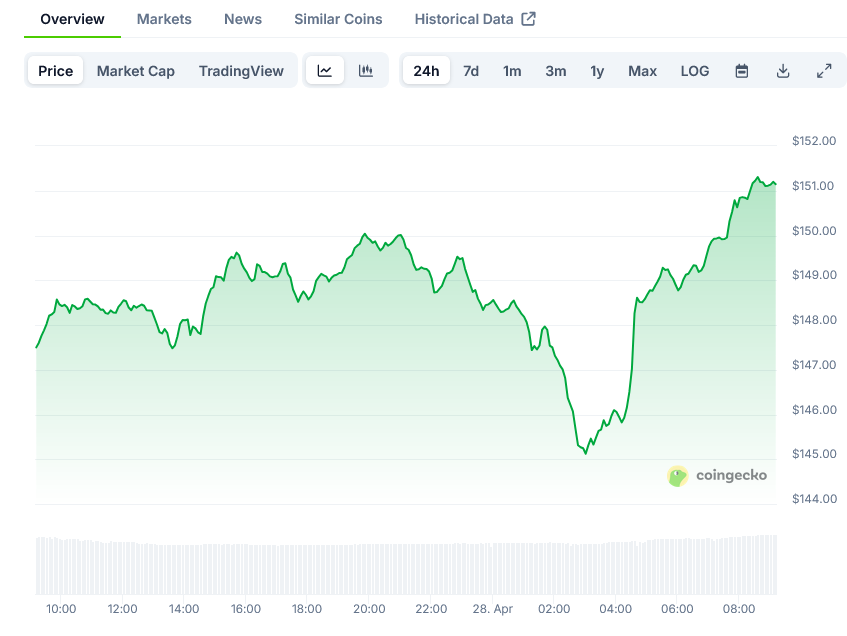The image size is (847, 636).
Task: Click the 16:00 time axis label
Action: point(246,609)
